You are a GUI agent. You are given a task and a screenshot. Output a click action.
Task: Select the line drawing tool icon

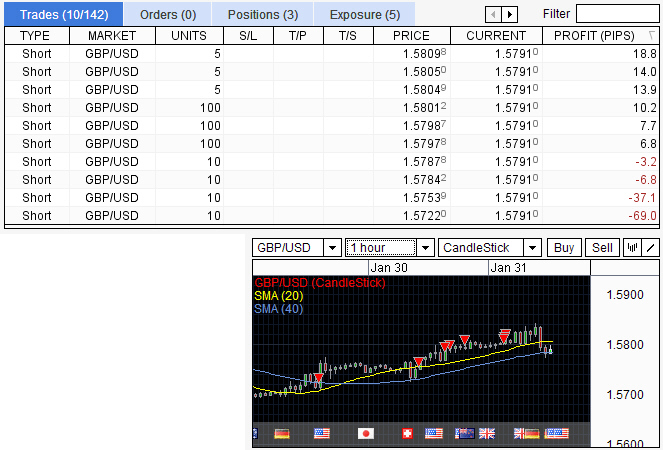[x=651, y=248]
